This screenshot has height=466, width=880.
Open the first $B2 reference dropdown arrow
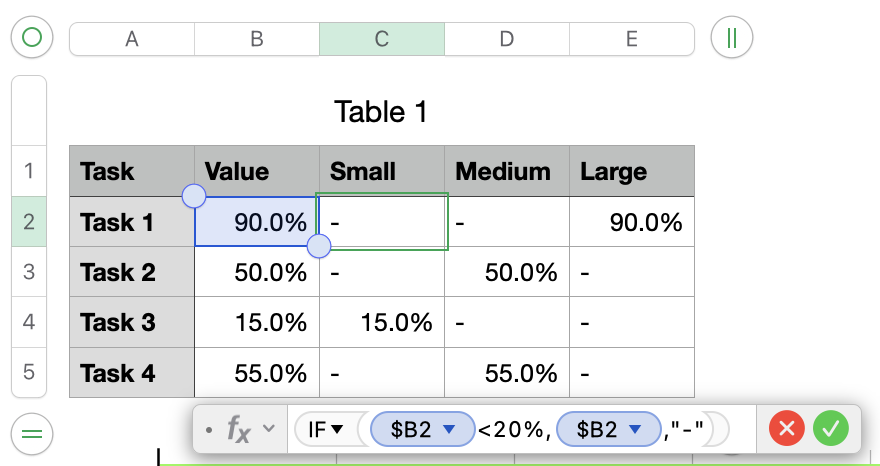click(x=449, y=430)
